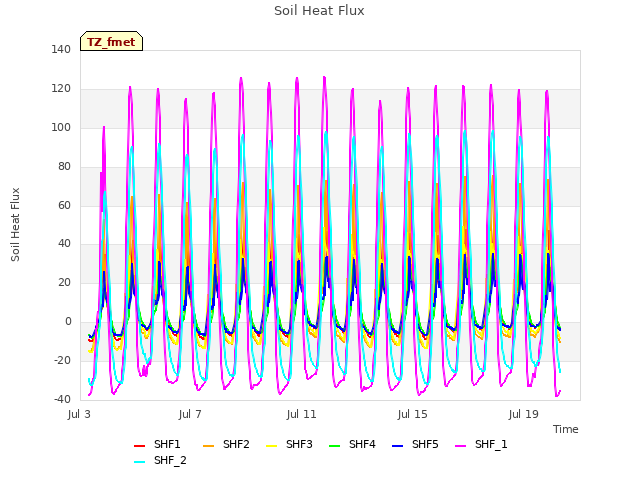This screenshot has height=480, width=640.
Task: Click the Jul 19 x-axis label
Action: tap(524, 414)
